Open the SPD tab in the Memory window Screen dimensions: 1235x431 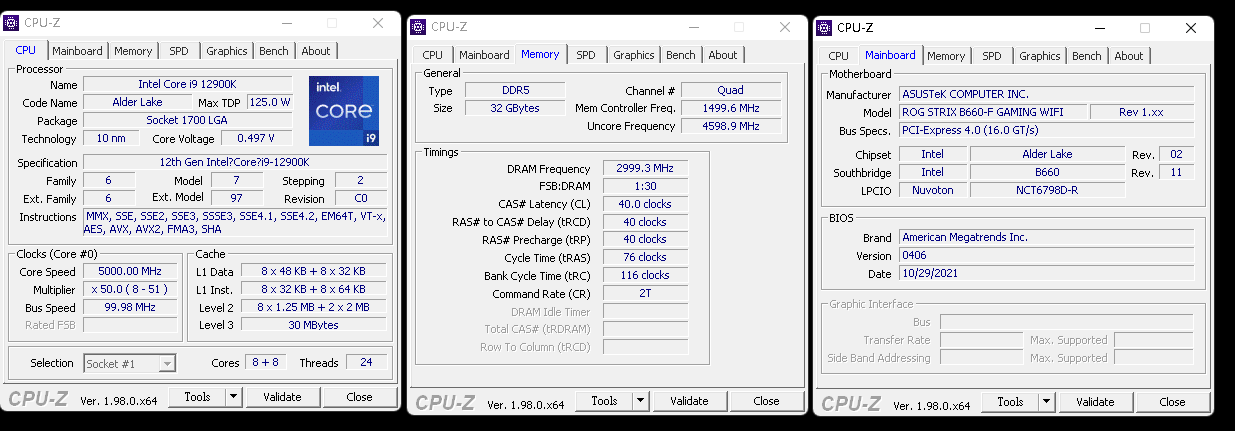pyautogui.click(x=586, y=56)
